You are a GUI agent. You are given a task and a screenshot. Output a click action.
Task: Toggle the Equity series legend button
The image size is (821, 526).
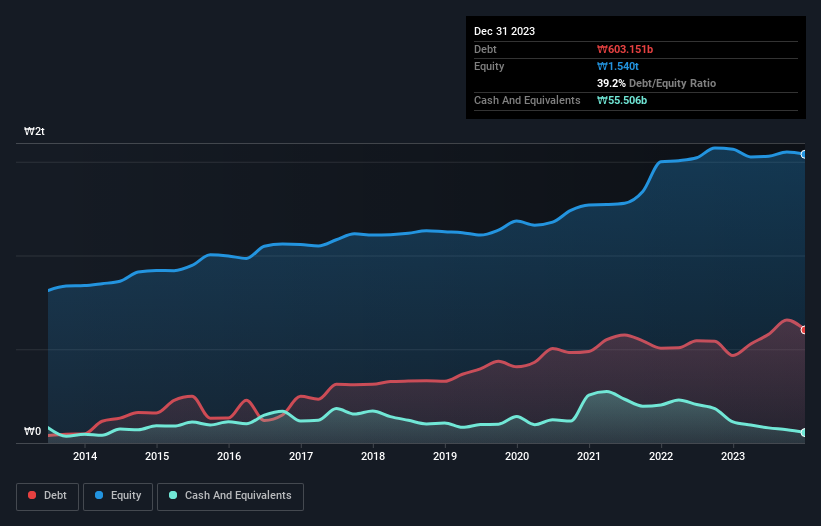click(x=118, y=496)
